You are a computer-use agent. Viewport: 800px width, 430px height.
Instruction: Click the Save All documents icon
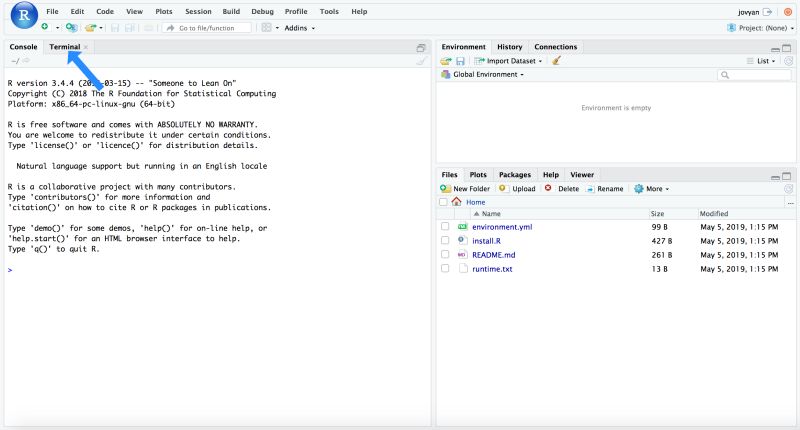coord(130,28)
